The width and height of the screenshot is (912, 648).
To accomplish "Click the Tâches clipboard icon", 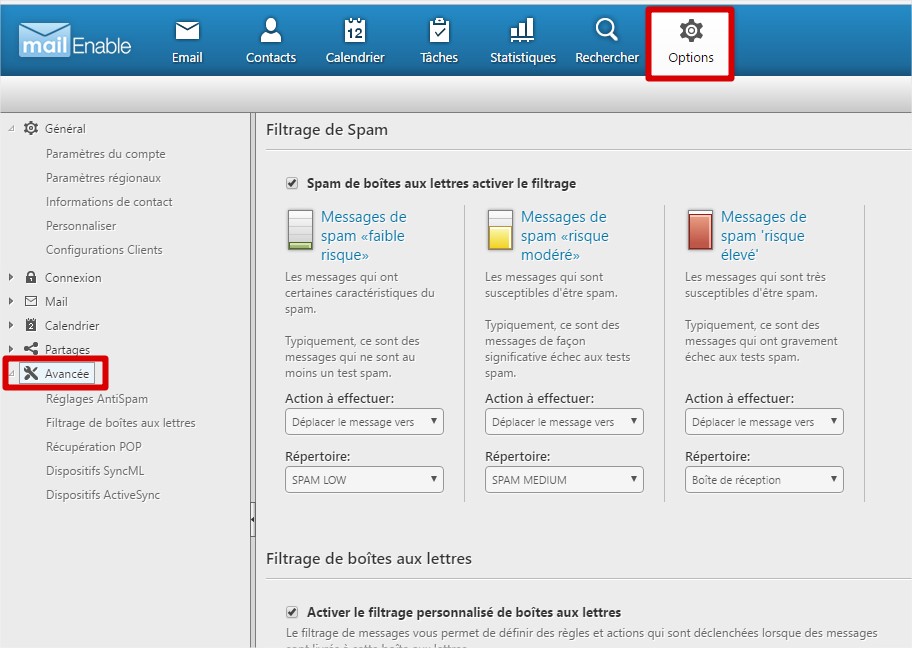I will [x=438, y=31].
